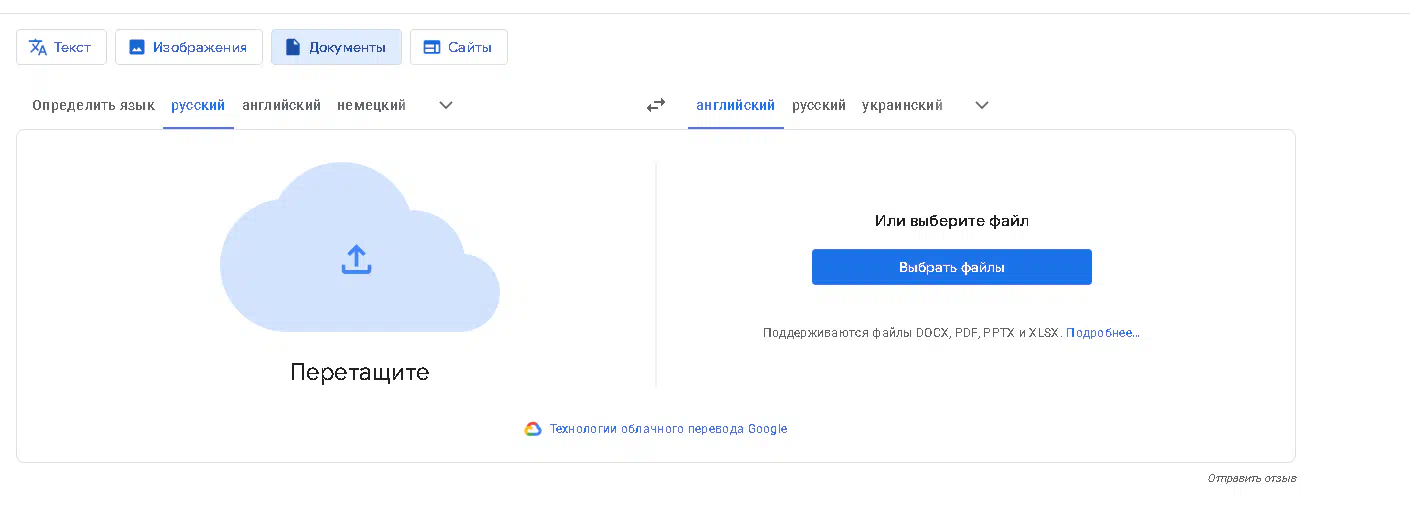Screen dimensions: 1410x518
Task: Switch to the Изображения tab
Action: click(x=189, y=47)
